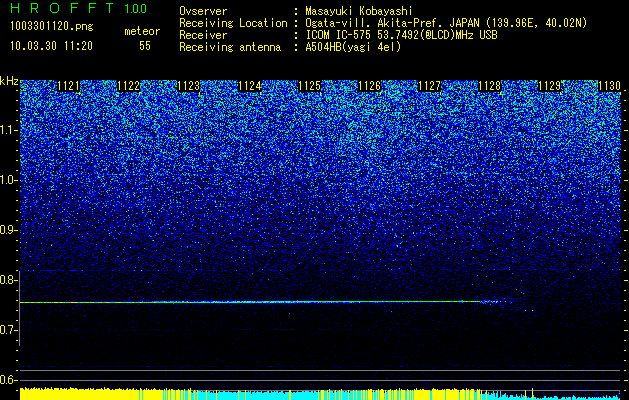Click the 1123 time marker
This screenshot has width=629, height=400.
coord(189,86)
